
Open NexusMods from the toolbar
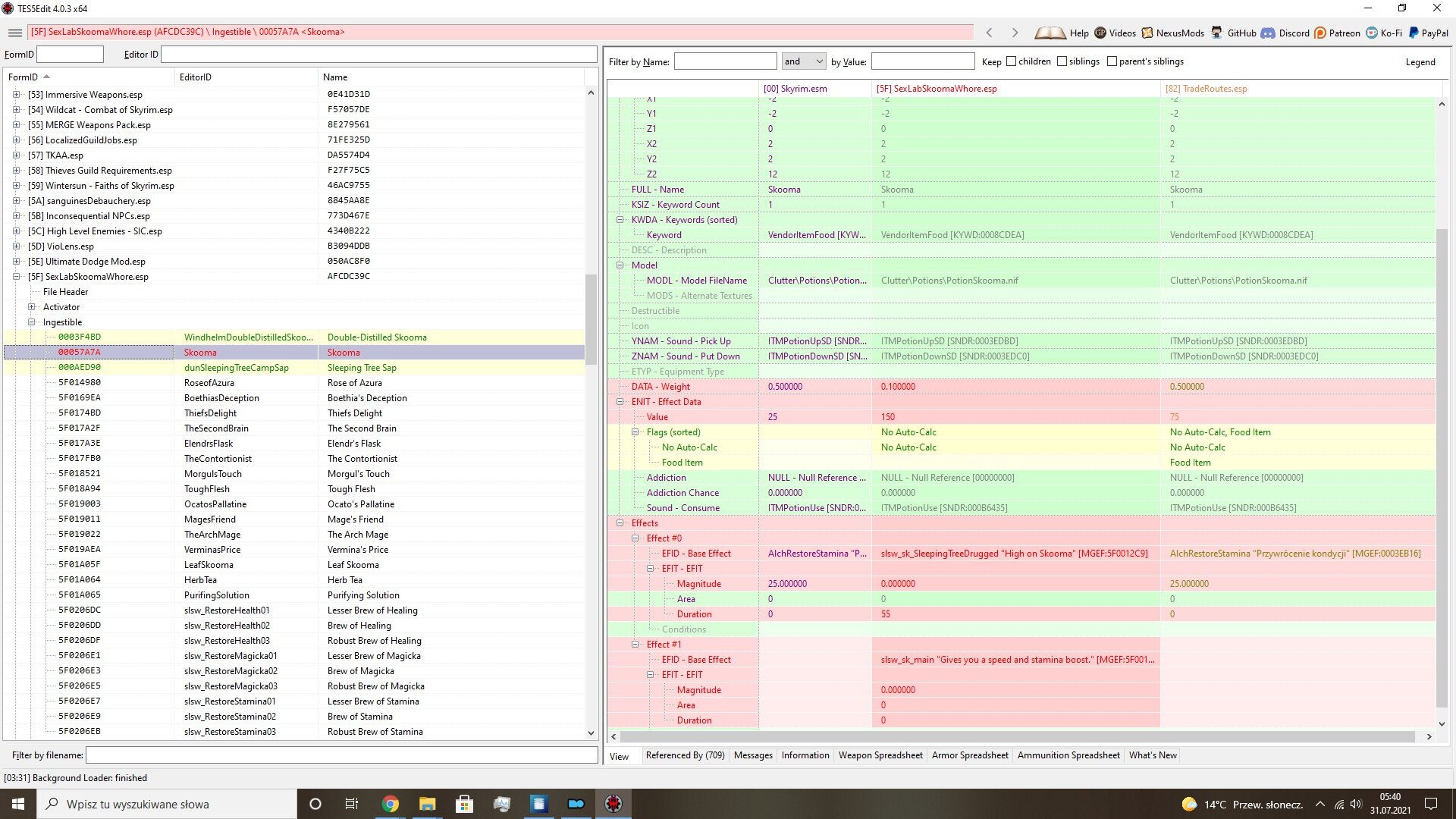[1147, 33]
